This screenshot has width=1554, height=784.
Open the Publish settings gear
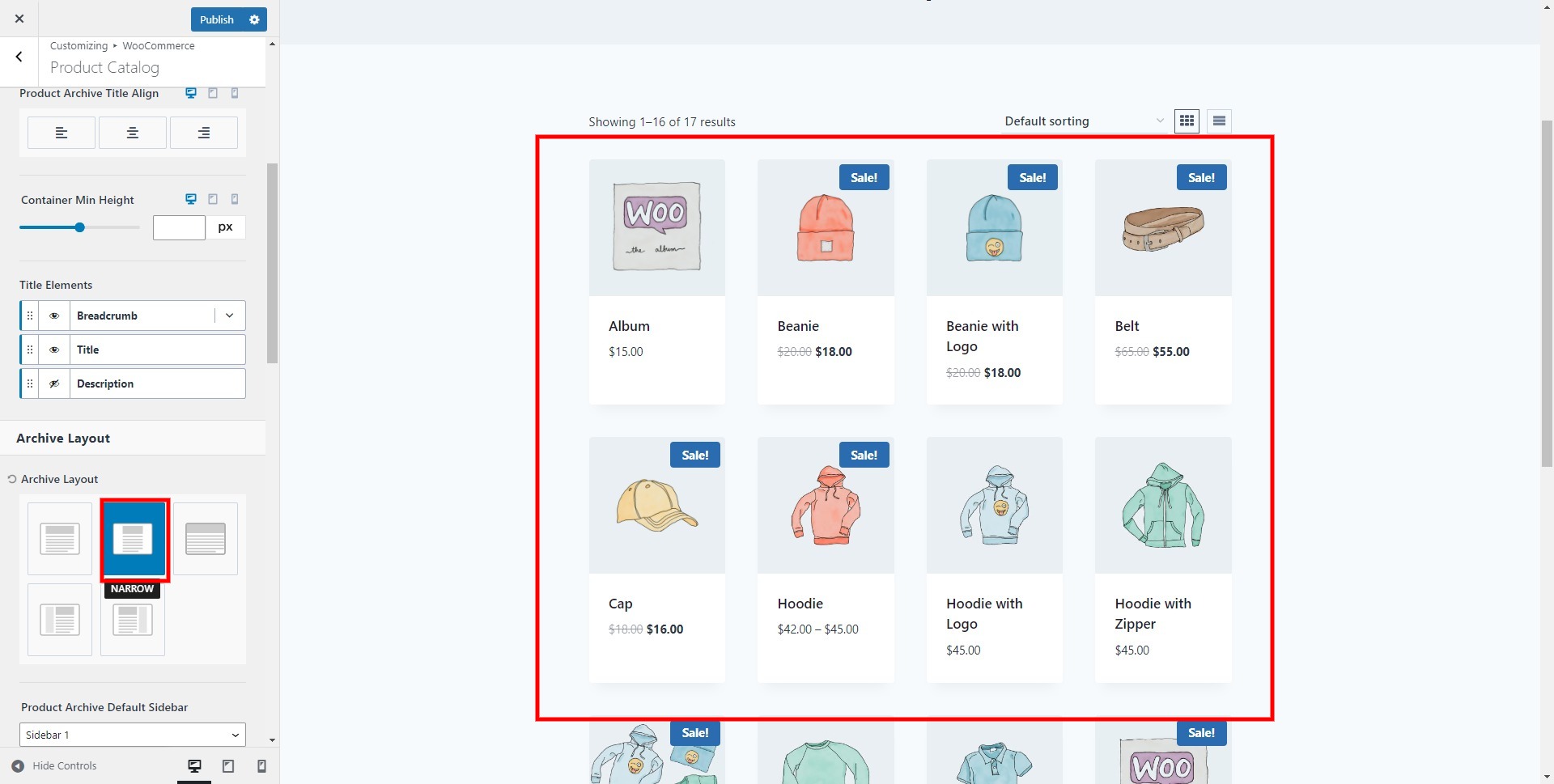pyautogui.click(x=254, y=19)
